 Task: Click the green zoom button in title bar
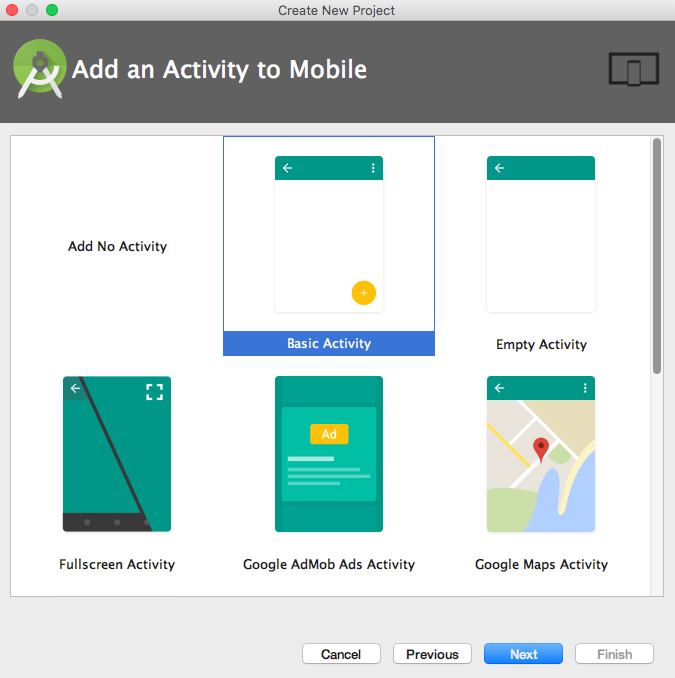tap(52, 10)
